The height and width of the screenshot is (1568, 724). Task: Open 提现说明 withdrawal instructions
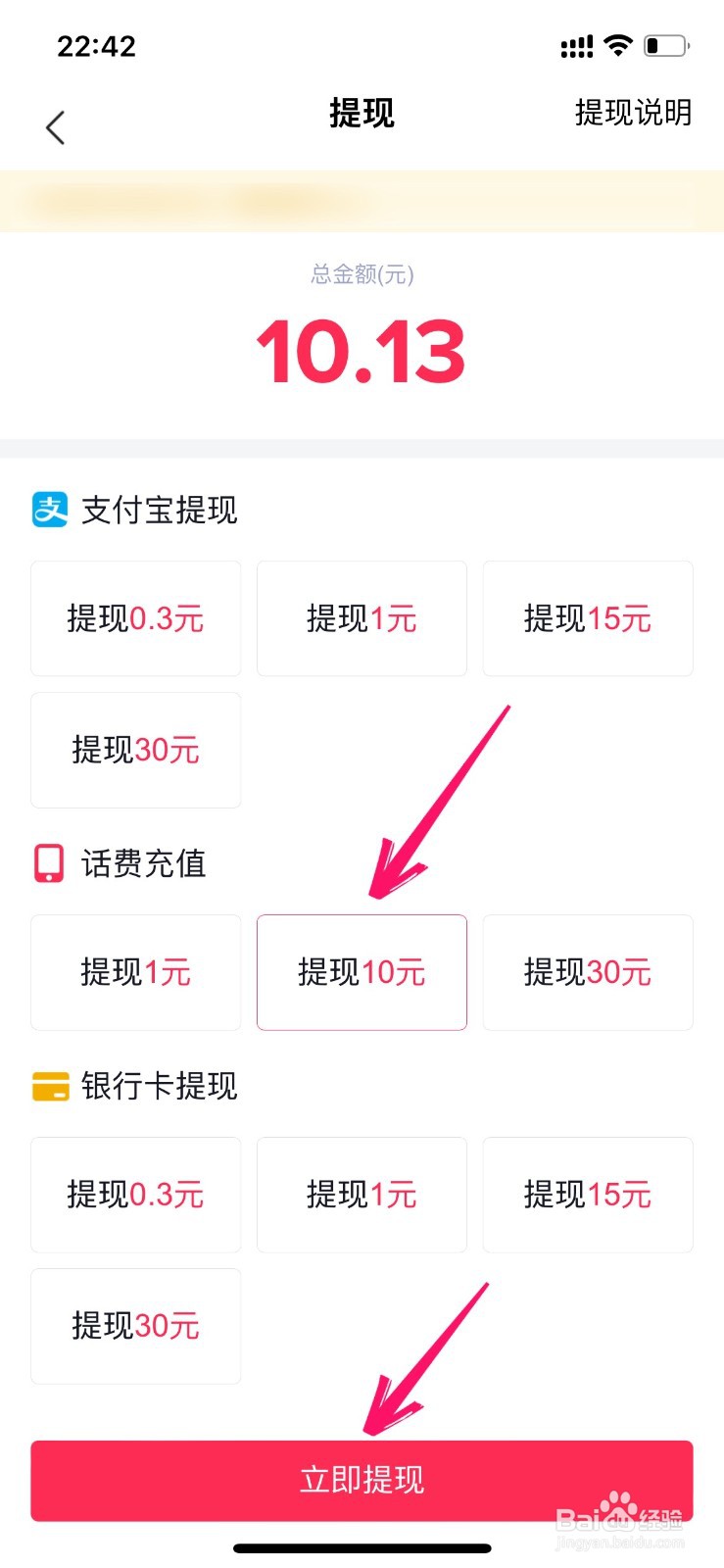[x=633, y=113]
